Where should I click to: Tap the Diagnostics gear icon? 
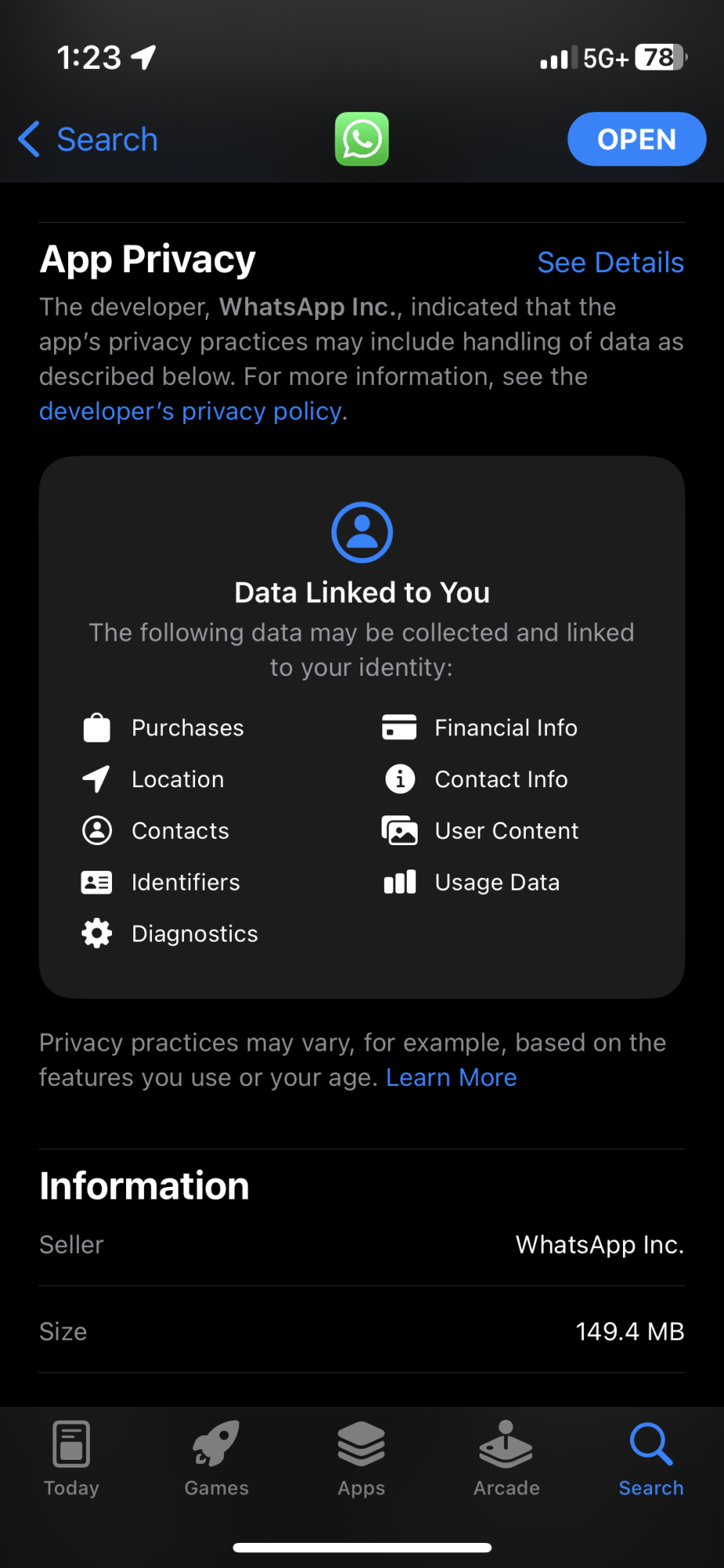click(x=96, y=934)
